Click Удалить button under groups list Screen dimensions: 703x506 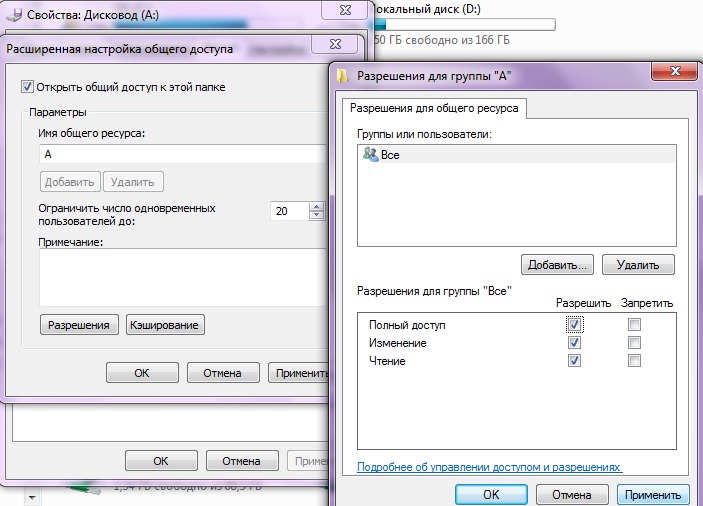coord(638,265)
